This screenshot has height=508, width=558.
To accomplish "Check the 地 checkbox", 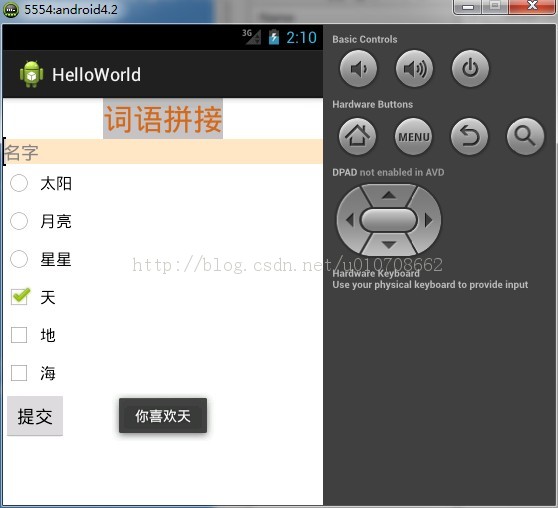I will click(x=19, y=335).
